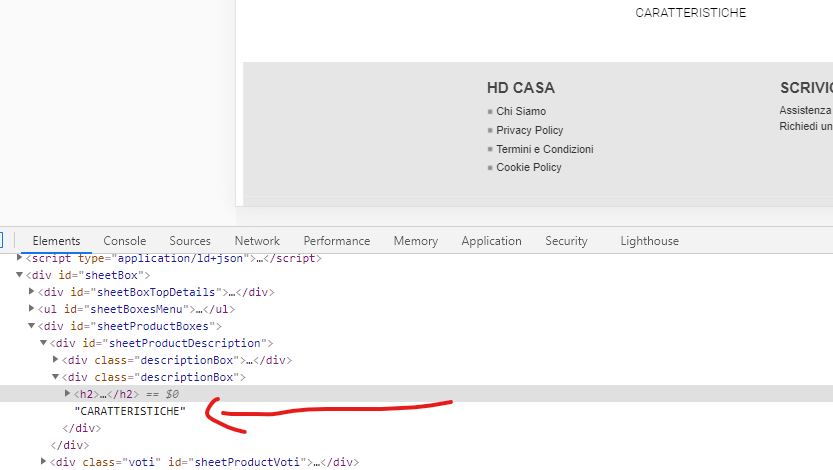Image resolution: width=833 pixels, height=470 pixels.
Task: Open the Elements tab
Action: pyautogui.click(x=56, y=241)
